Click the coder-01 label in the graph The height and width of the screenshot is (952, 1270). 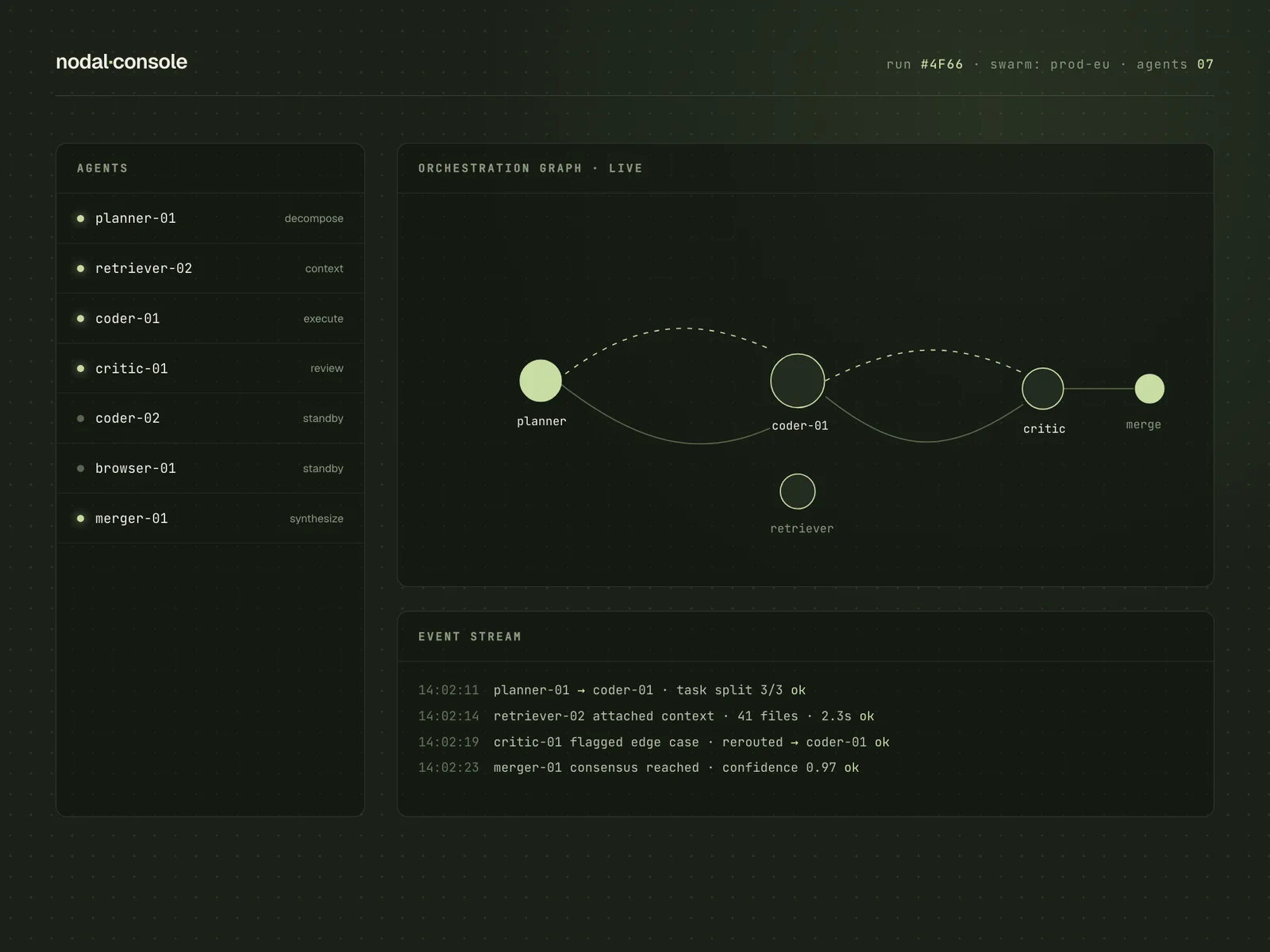[800, 426]
